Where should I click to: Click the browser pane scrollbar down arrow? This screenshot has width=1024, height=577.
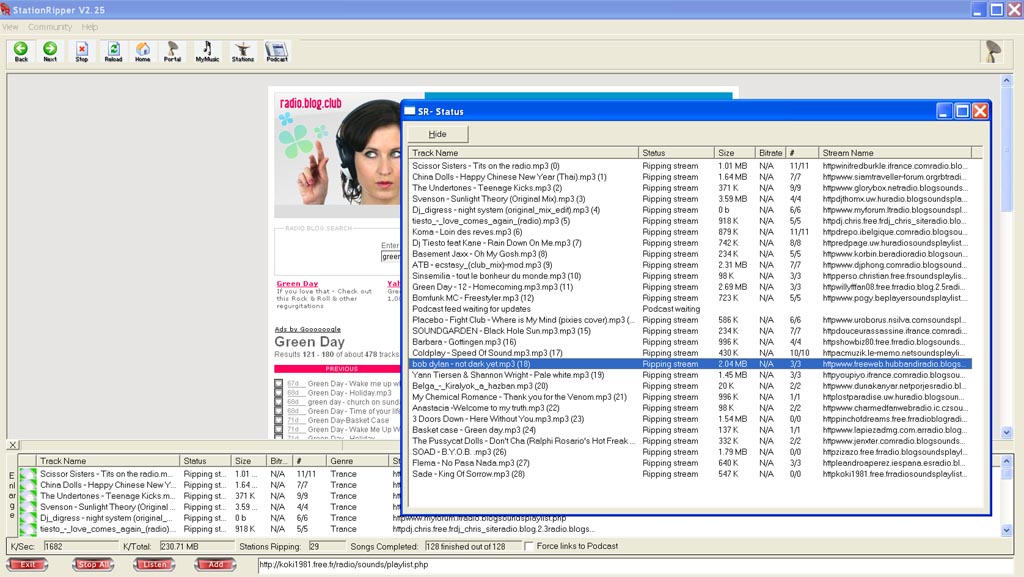1006,432
